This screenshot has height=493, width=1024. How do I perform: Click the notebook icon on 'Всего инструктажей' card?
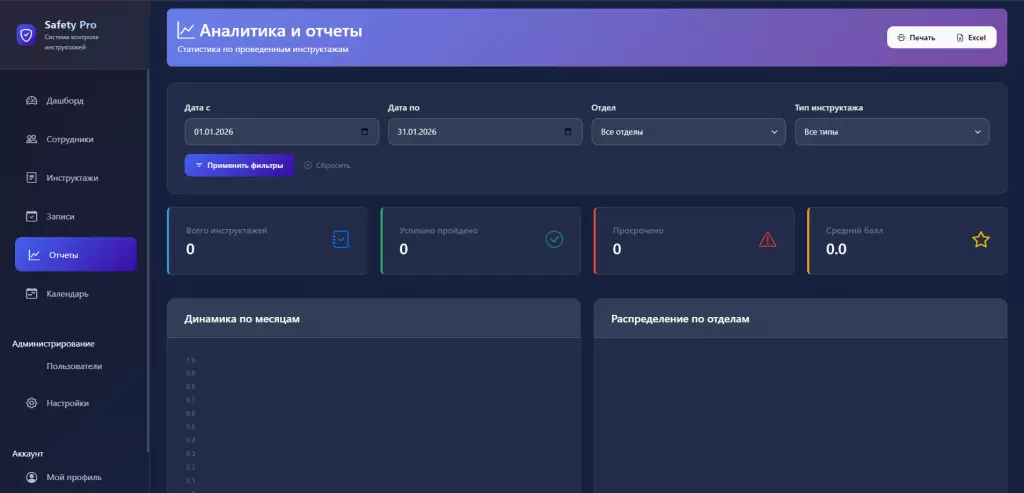click(340, 239)
